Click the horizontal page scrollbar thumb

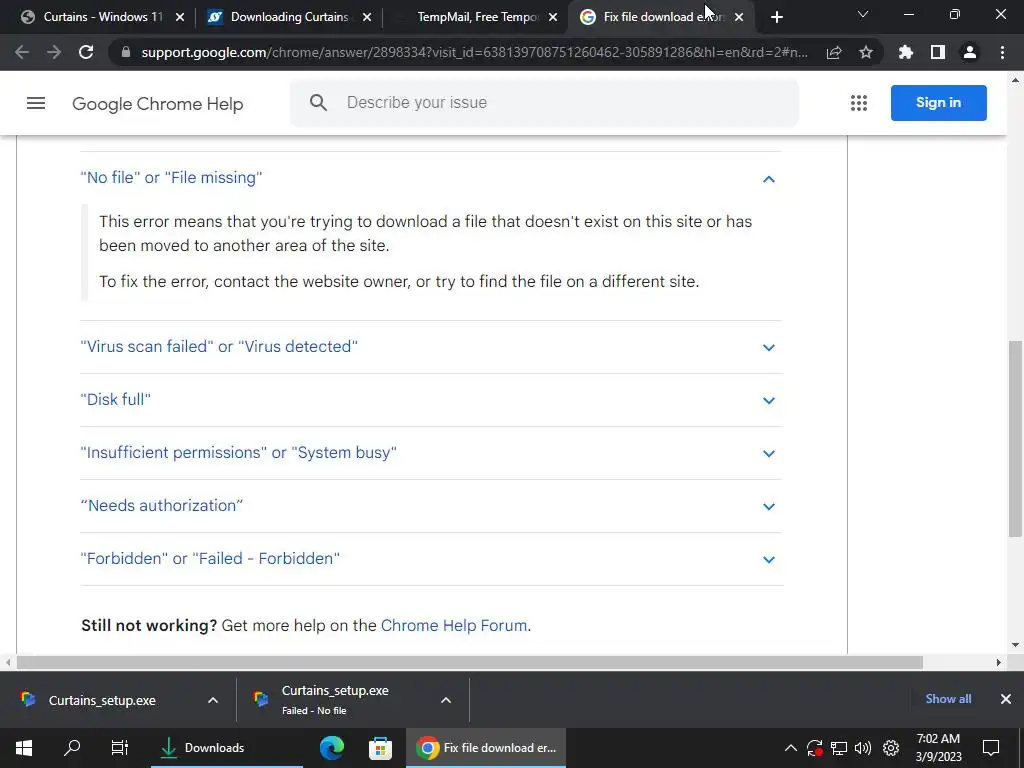470,663
